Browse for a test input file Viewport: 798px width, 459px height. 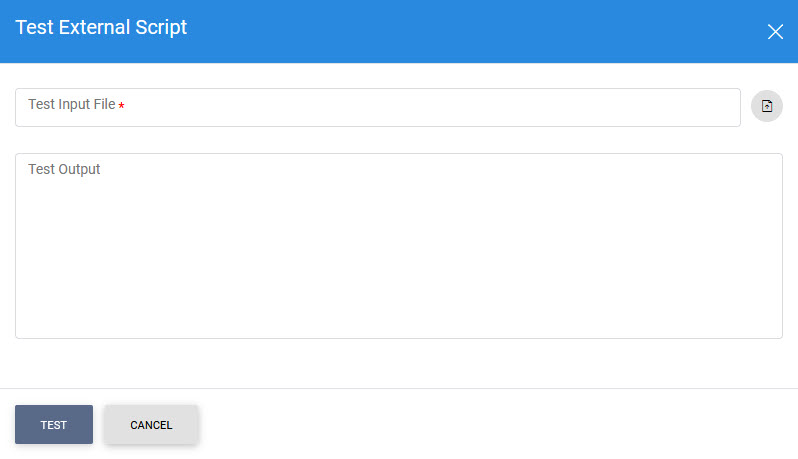pos(767,106)
